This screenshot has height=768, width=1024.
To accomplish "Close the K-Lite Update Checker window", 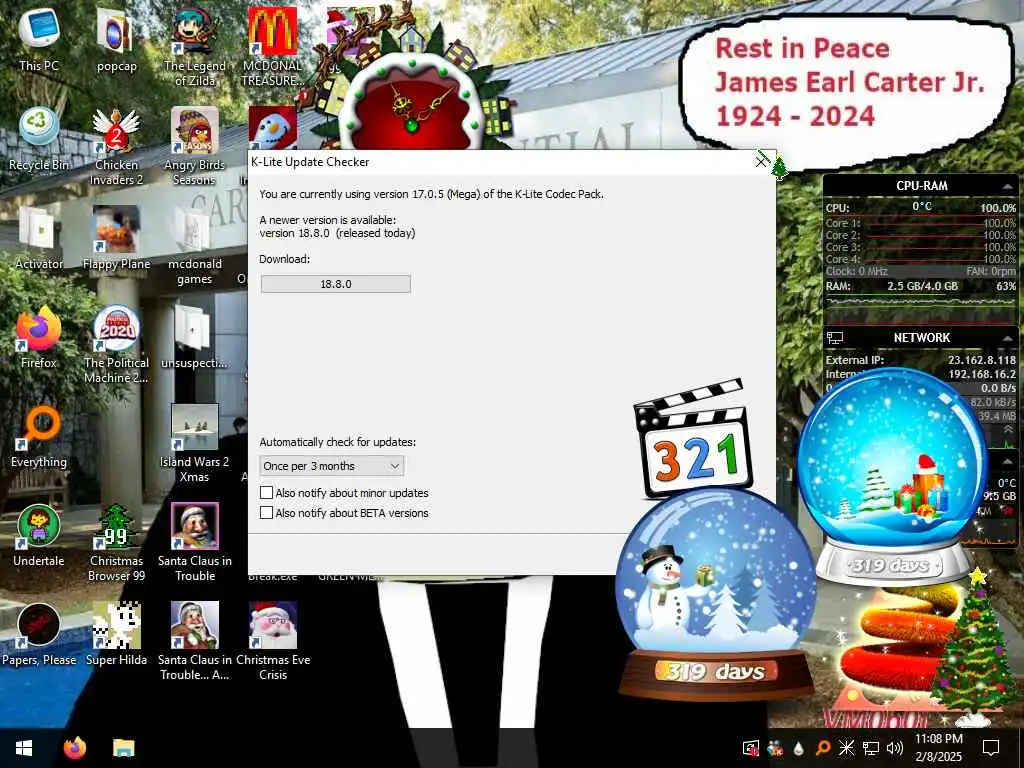I will pos(761,161).
